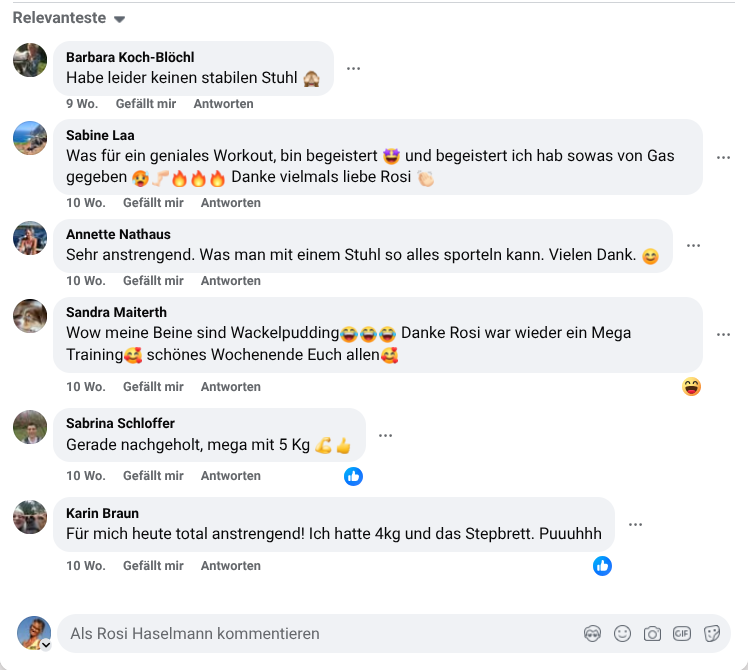748x670 pixels.
Task: Open options menu for Barbara Koch-Blöchl's comment
Action: [353, 68]
